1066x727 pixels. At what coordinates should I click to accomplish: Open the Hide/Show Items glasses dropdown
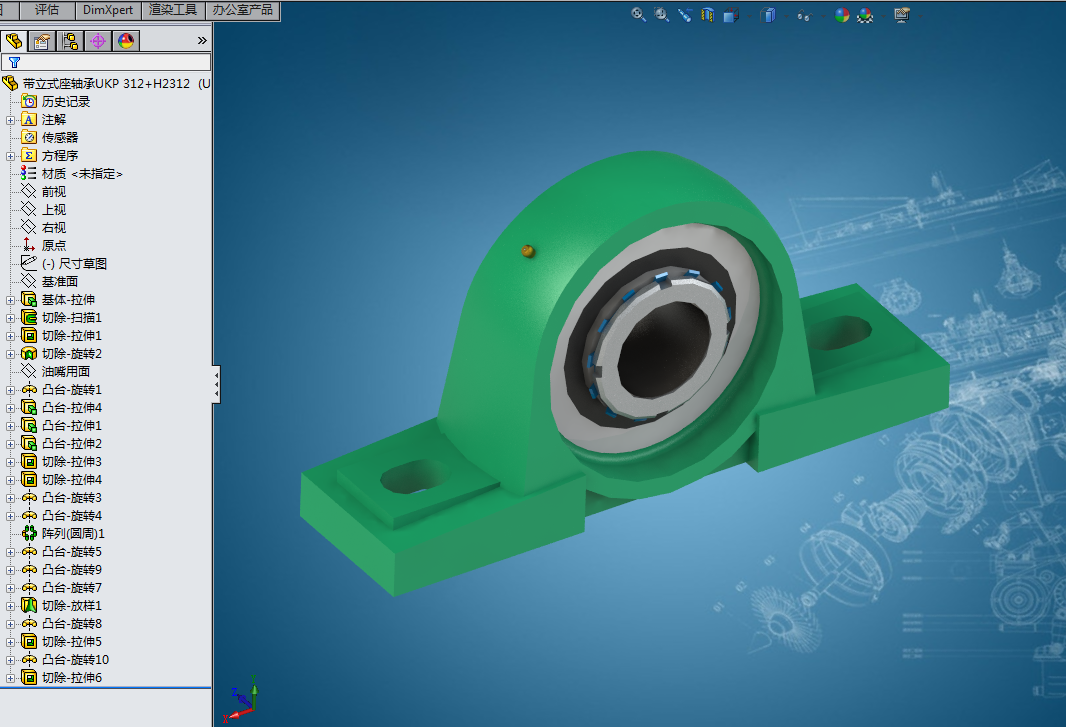pos(804,16)
